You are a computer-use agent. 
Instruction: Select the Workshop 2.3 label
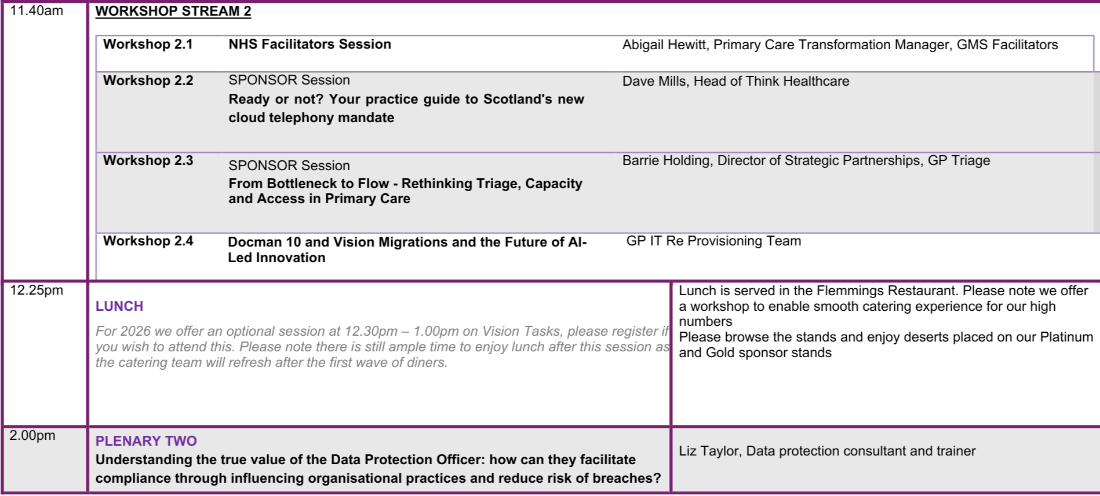point(148,160)
